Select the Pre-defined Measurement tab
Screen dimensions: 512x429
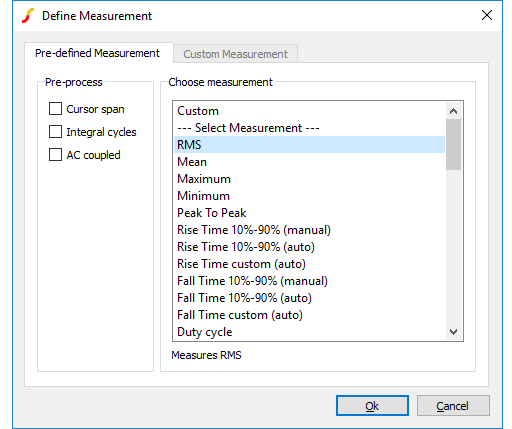[97, 53]
